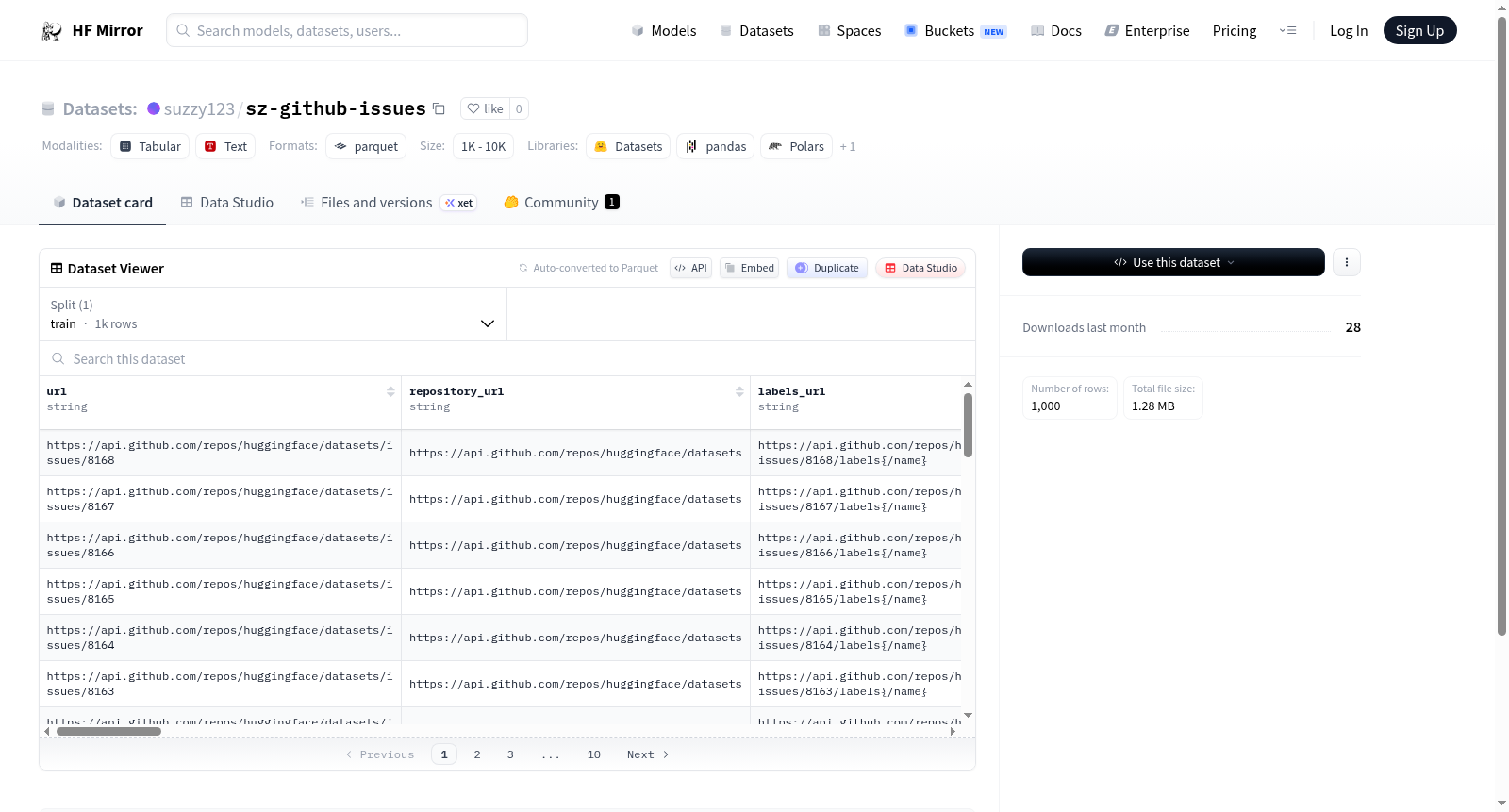Sort the url column
Screen dimensions: 1509x812
click(x=390, y=391)
